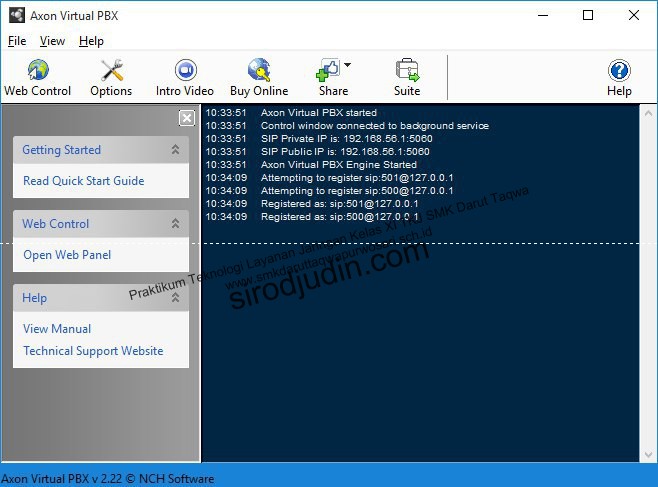
Task: Open the Options tools icon
Action: tap(112, 70)
